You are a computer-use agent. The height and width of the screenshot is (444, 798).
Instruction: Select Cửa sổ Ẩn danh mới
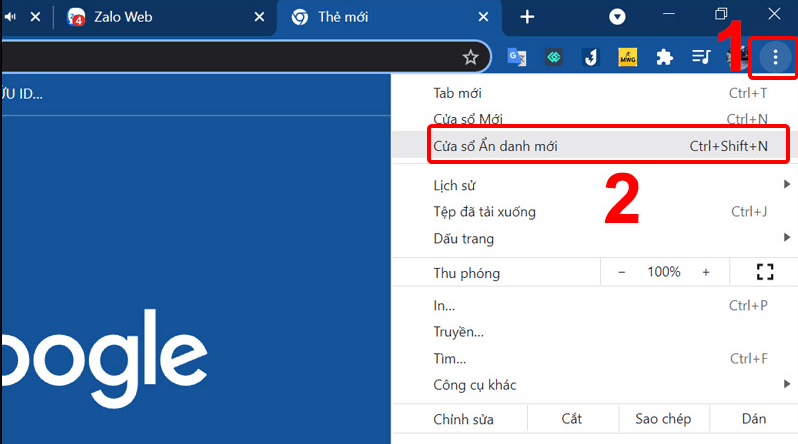(600, 146)
